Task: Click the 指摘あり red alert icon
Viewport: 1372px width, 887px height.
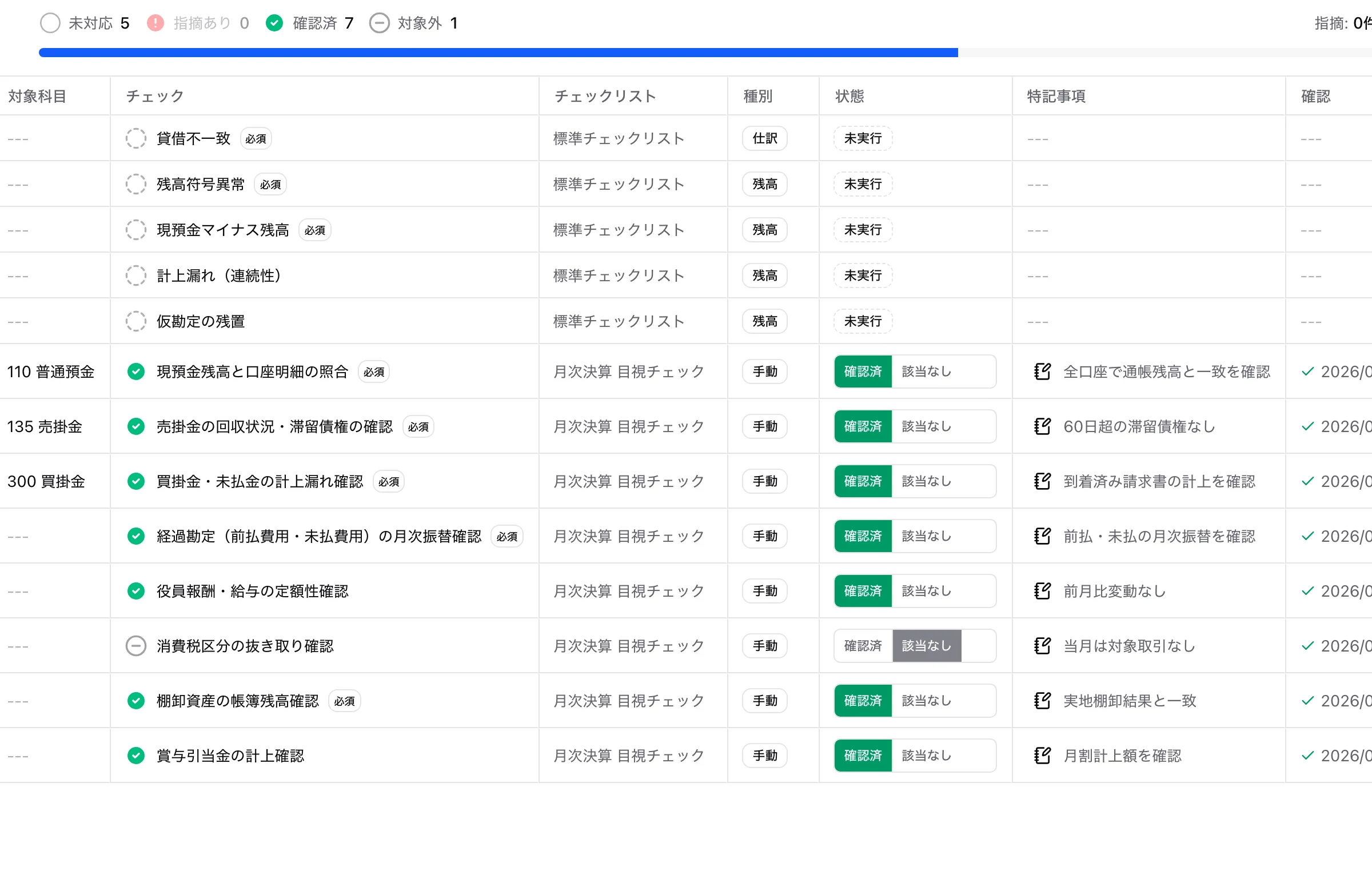Action: tap(155, 23)
